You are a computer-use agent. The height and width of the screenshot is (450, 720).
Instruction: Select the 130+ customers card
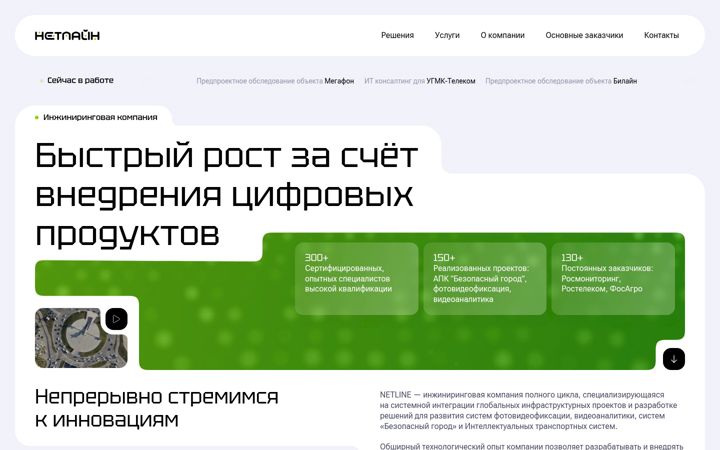(x=613, y=279)
